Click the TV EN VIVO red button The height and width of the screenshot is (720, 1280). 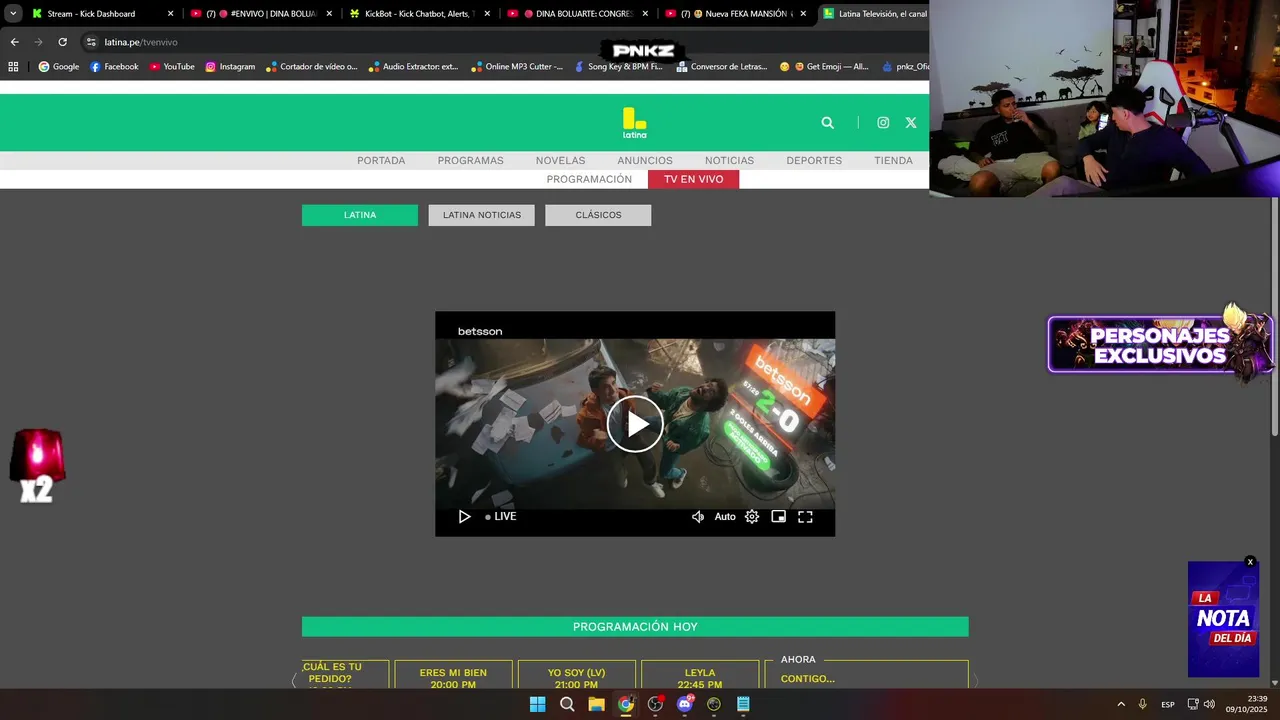[x=693, y=179]
